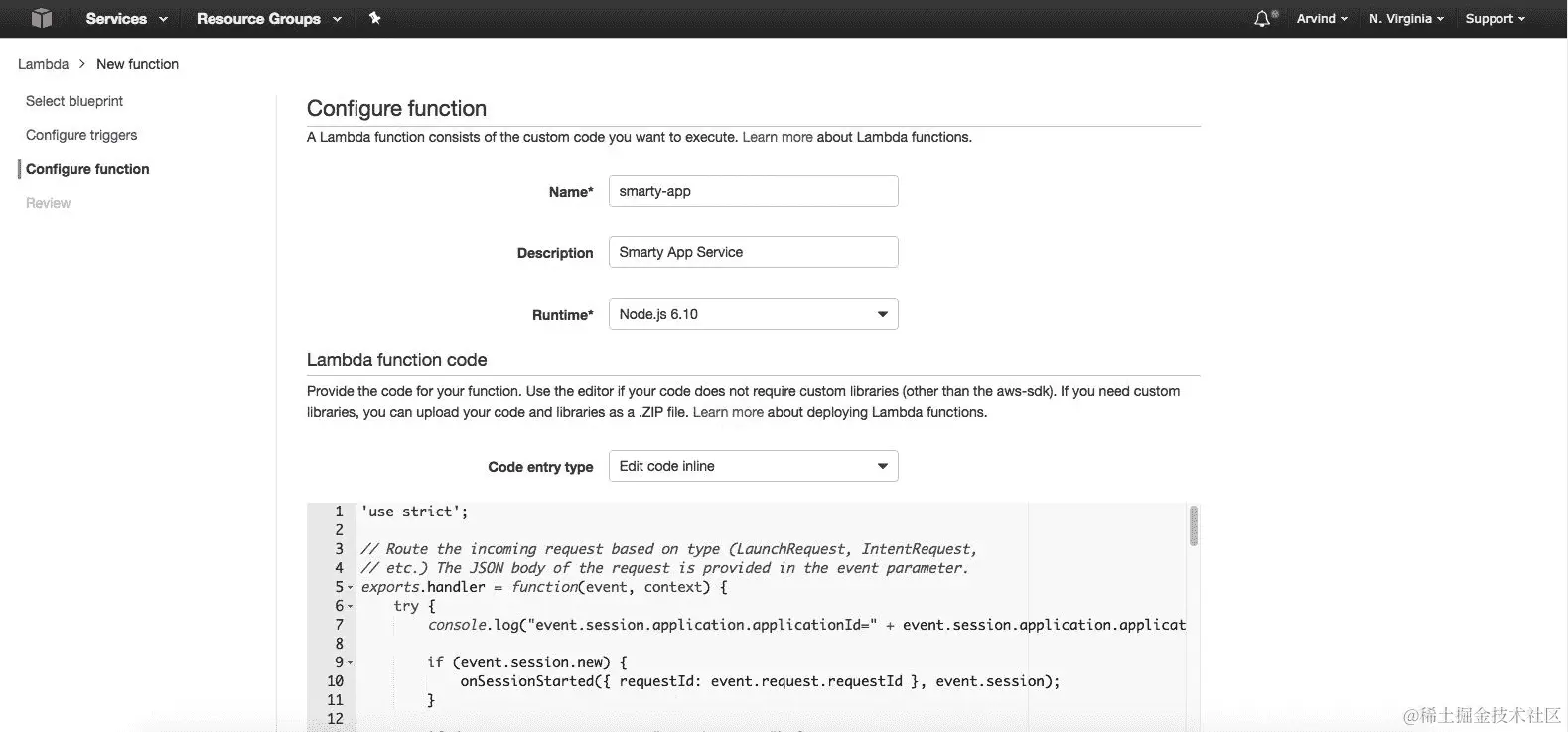Open the Services menu

[126, 18]
